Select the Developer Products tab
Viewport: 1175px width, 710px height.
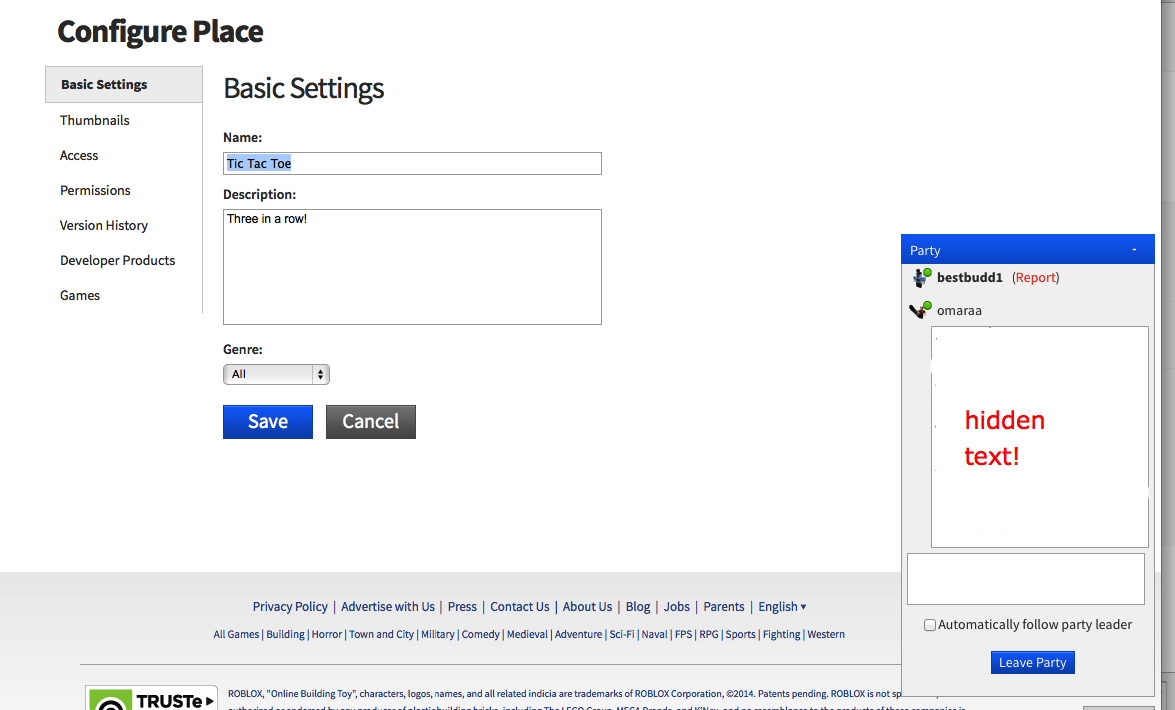117,260
